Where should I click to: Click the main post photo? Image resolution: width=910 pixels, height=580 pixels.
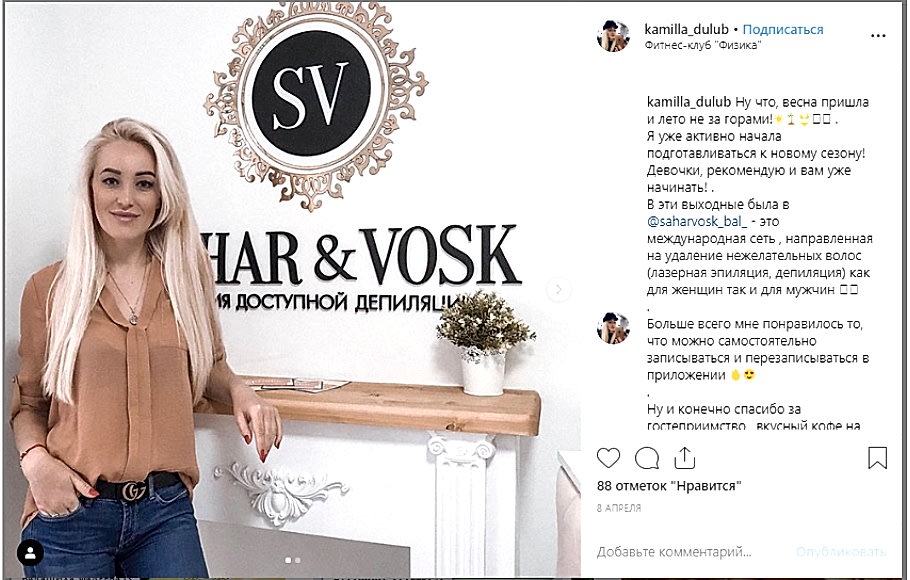[x=293, y=290]
